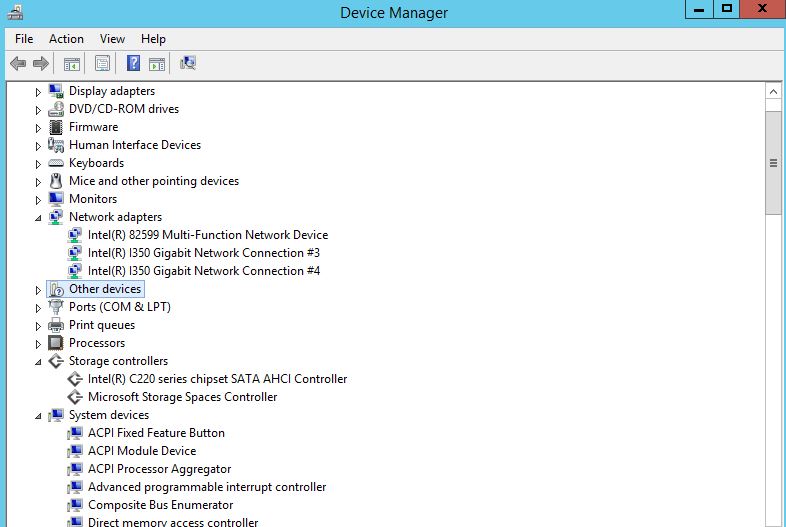Expand the Processors node

point(38,344)
